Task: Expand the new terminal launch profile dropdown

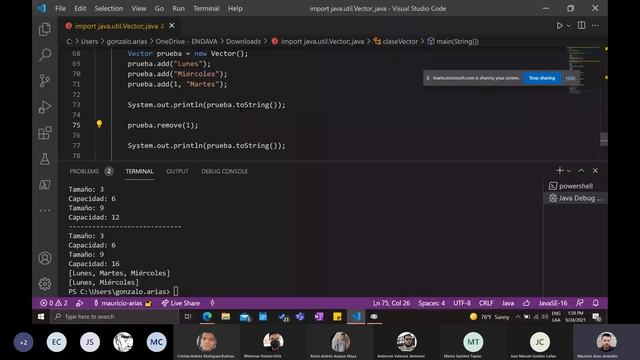Action: [x=569, y=171]
